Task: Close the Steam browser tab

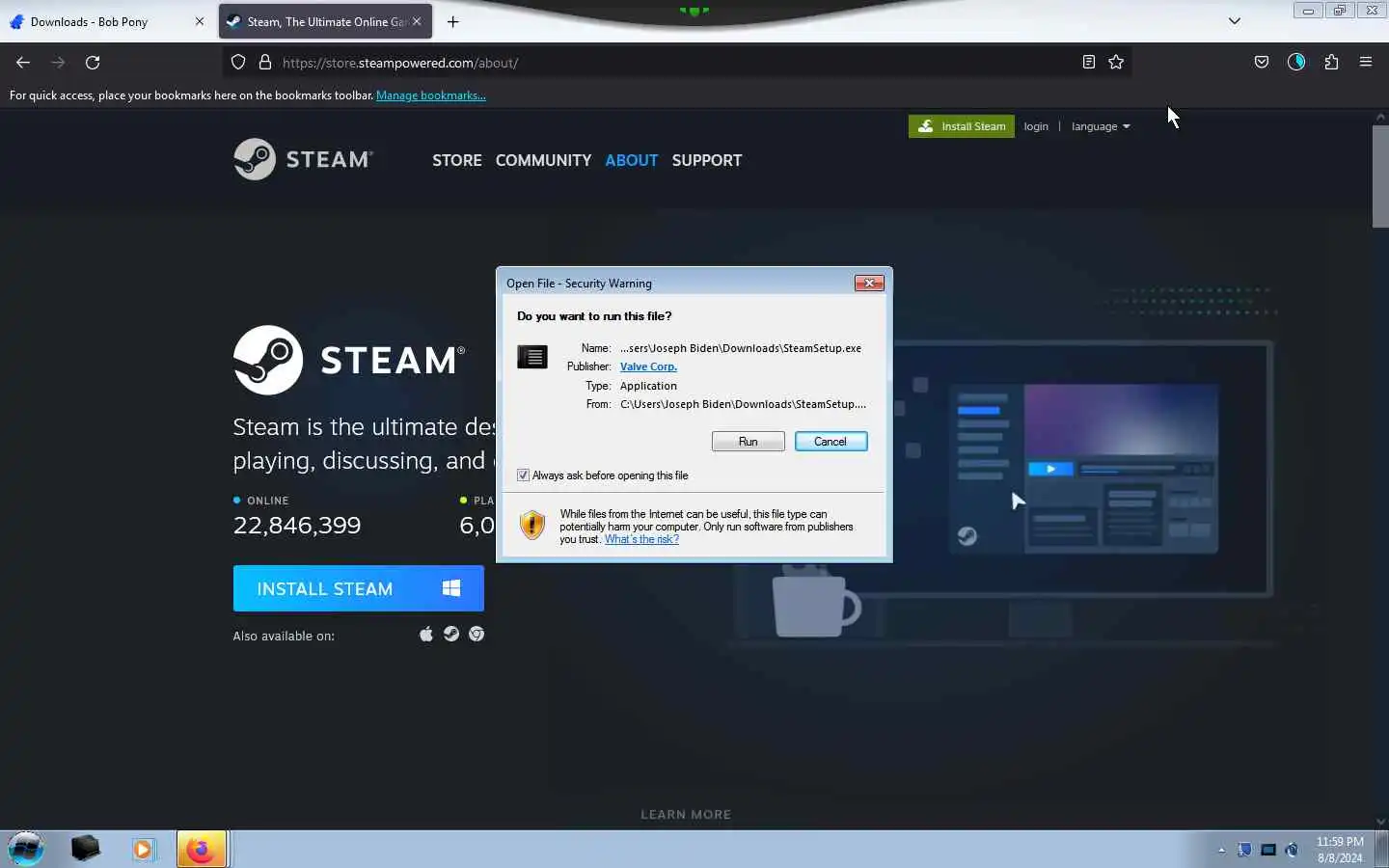Action: pos(417,21)
